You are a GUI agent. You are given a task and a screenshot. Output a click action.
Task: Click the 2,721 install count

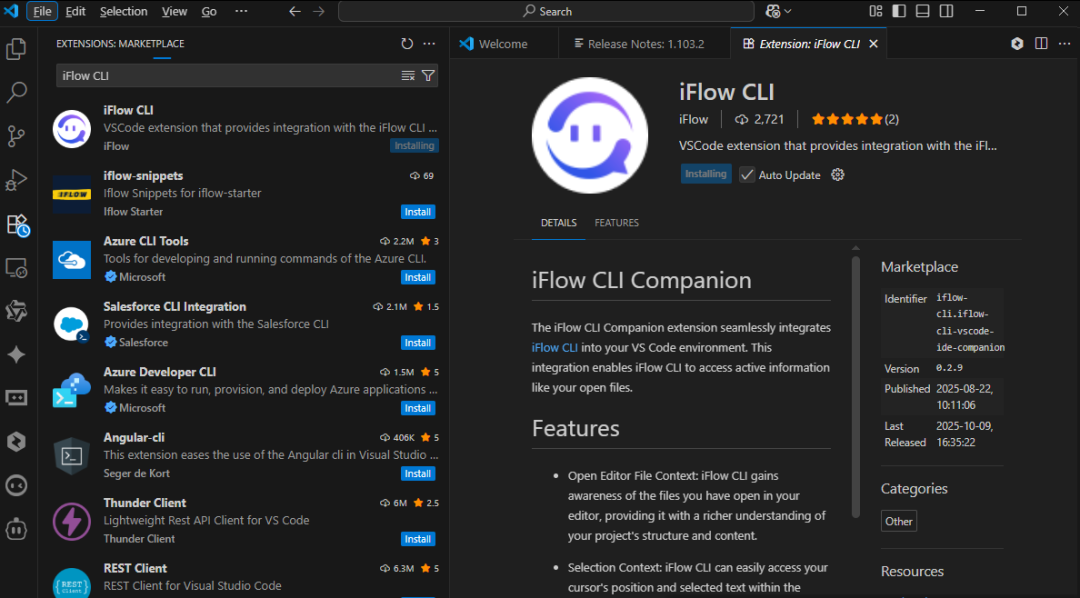point(760,120)
